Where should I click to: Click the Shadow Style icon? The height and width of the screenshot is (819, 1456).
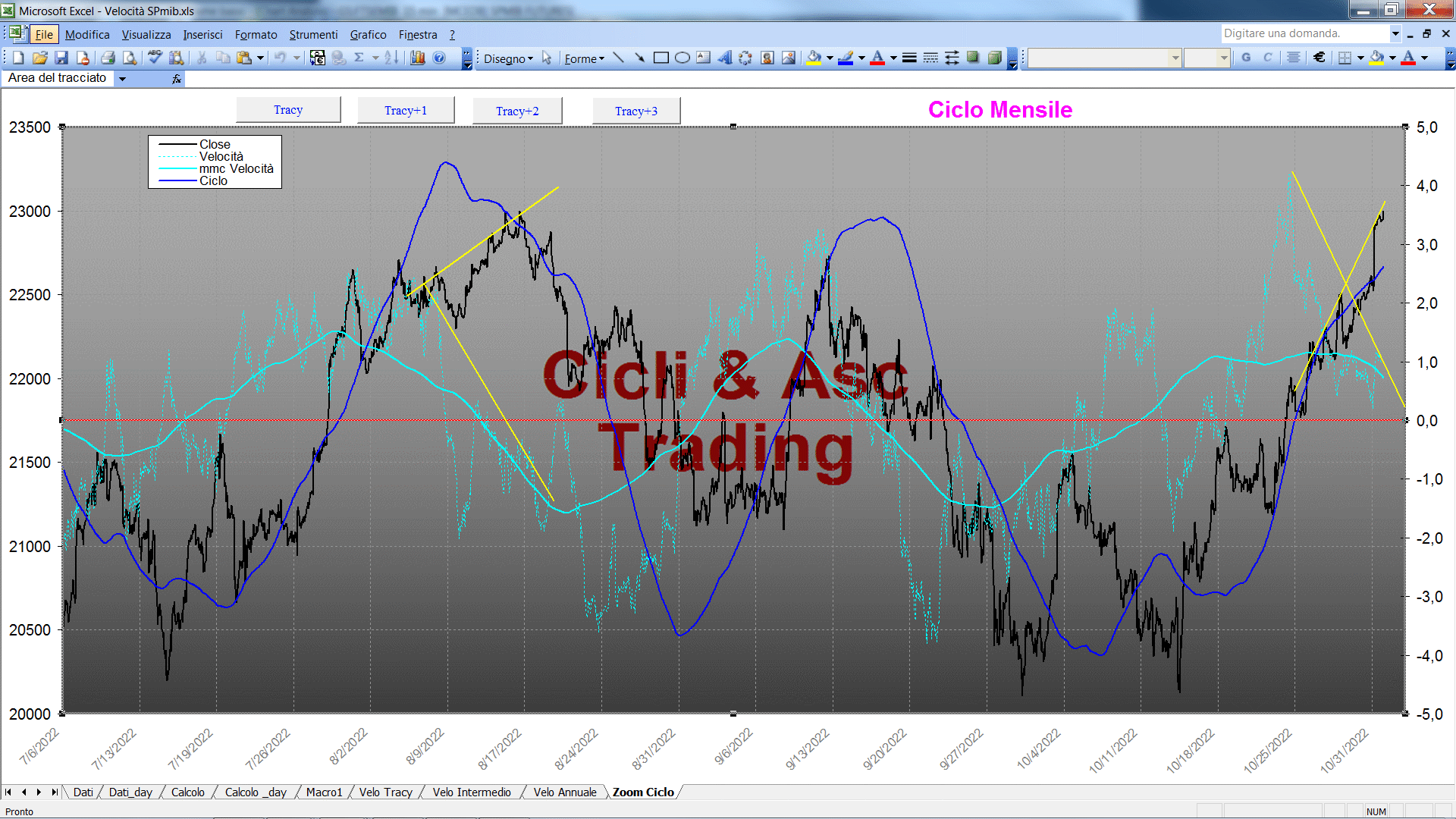973,58
